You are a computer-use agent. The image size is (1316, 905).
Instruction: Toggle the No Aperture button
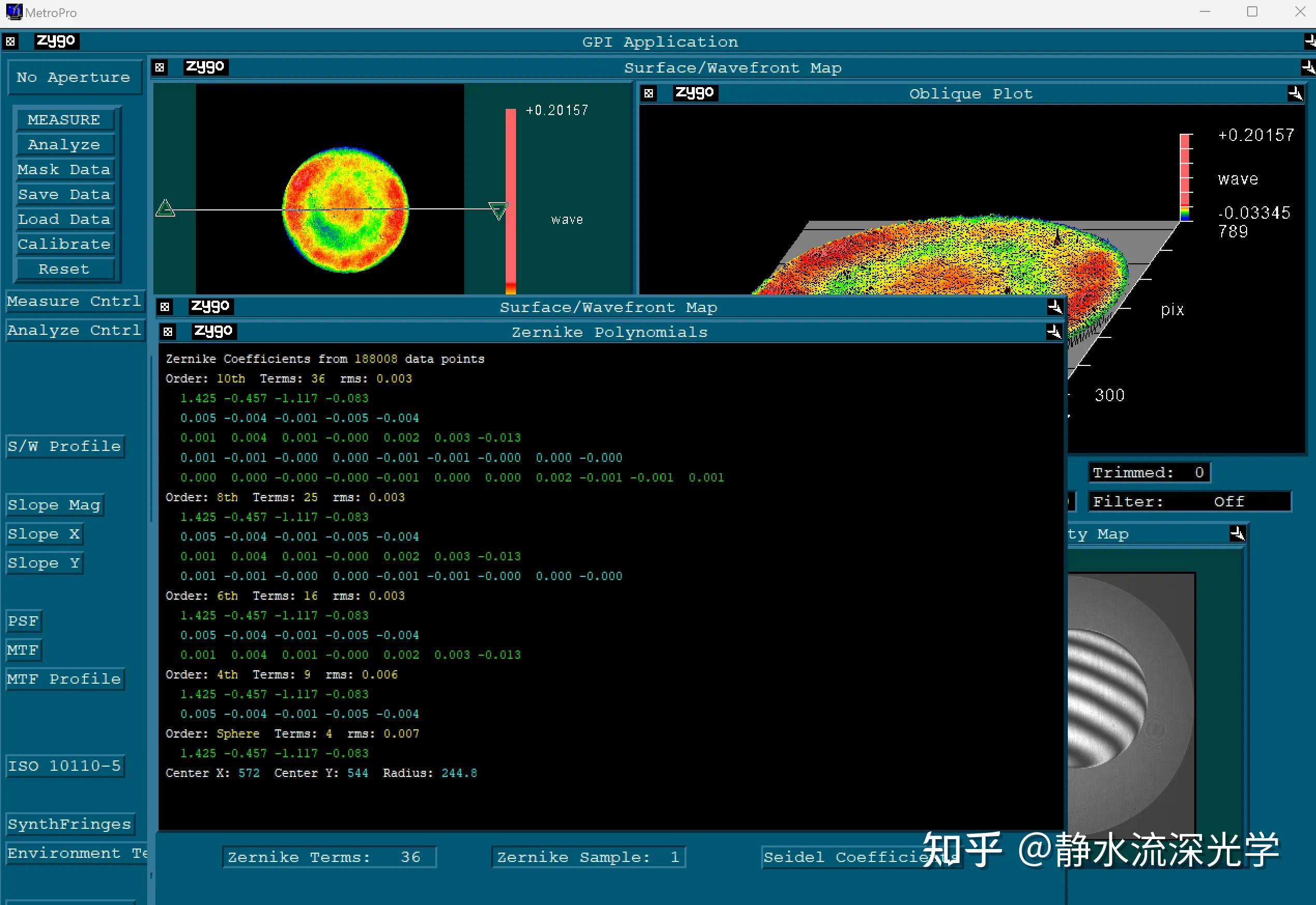[x=74, y=78]
